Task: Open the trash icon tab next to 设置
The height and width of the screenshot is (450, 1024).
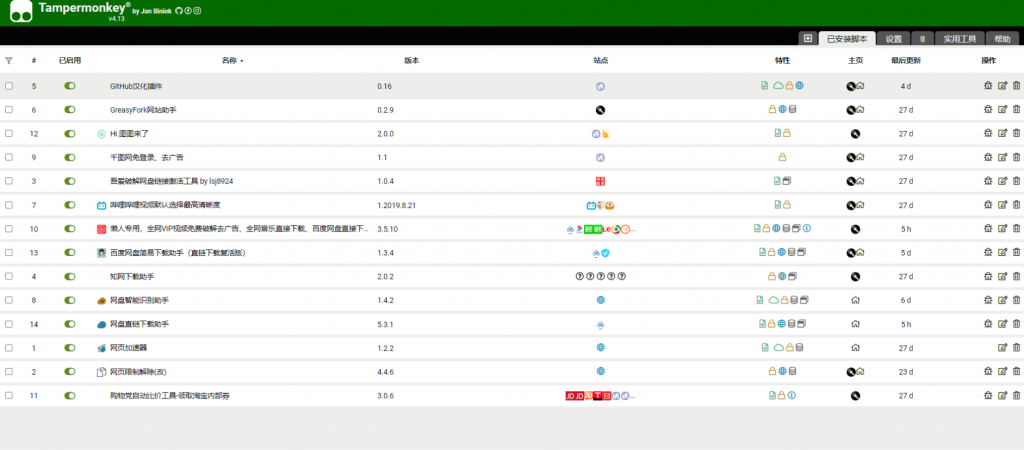Action: 923,39
